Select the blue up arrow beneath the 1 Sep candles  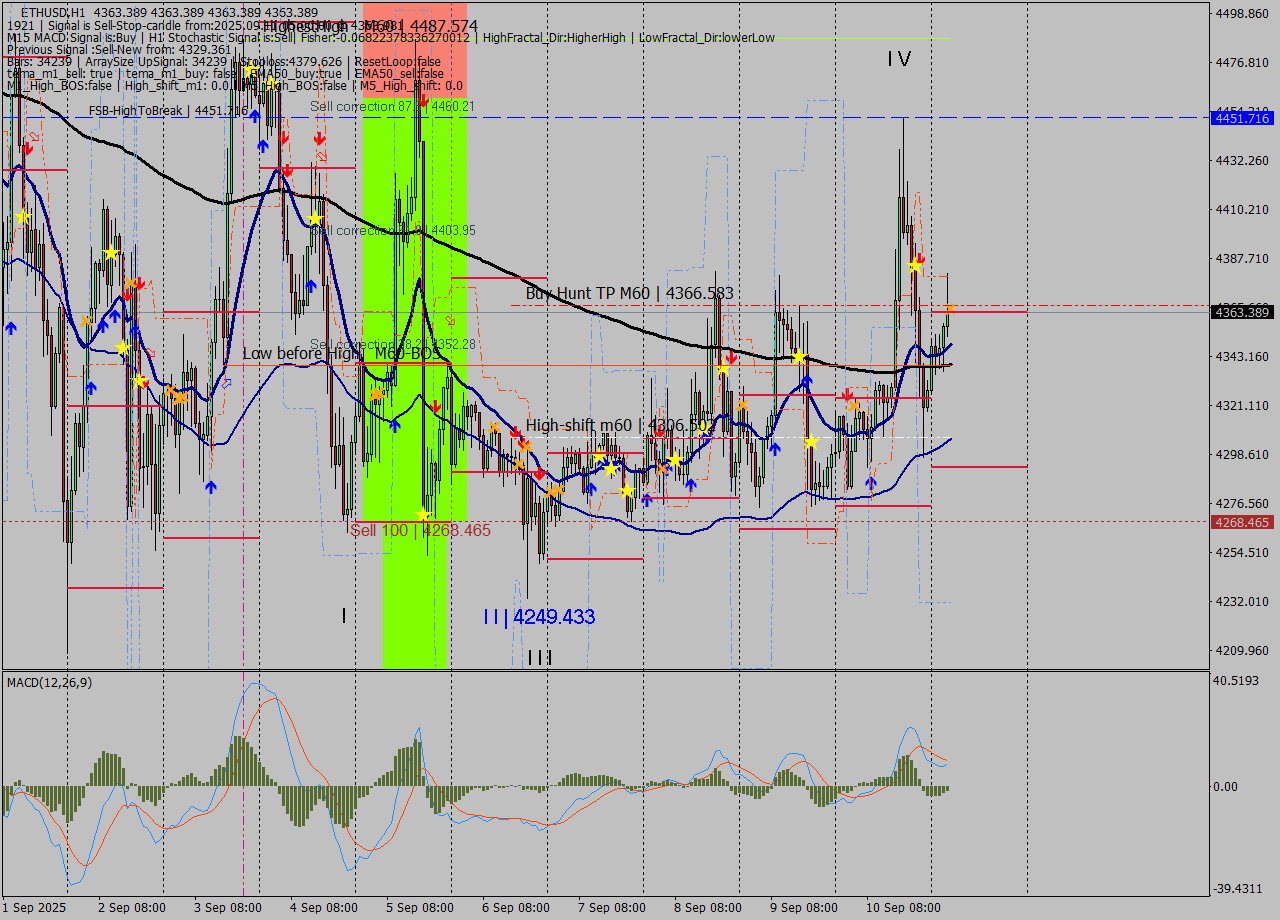coord(10,326)
